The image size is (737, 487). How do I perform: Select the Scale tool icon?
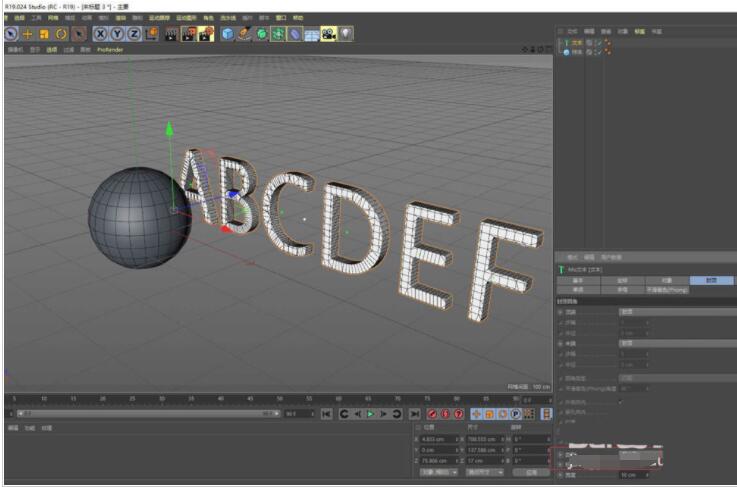pyautogui.click(x=44, y=34)
